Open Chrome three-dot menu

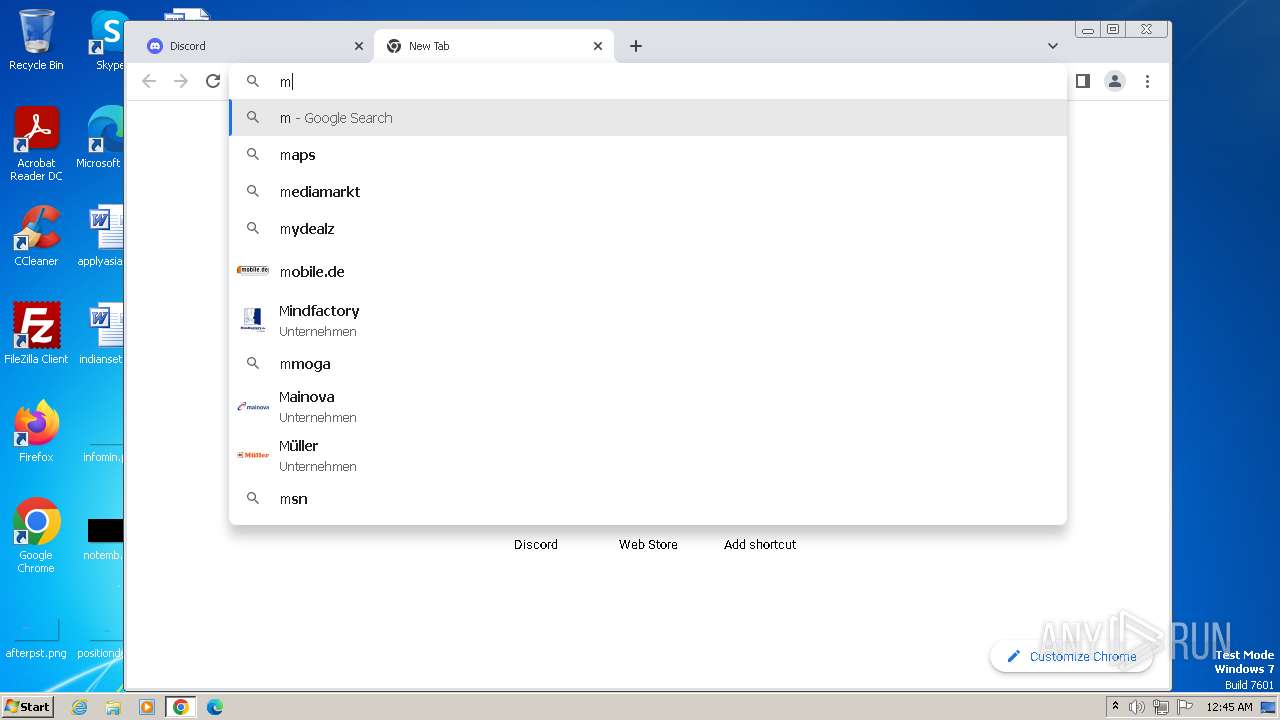(1148, 81)
